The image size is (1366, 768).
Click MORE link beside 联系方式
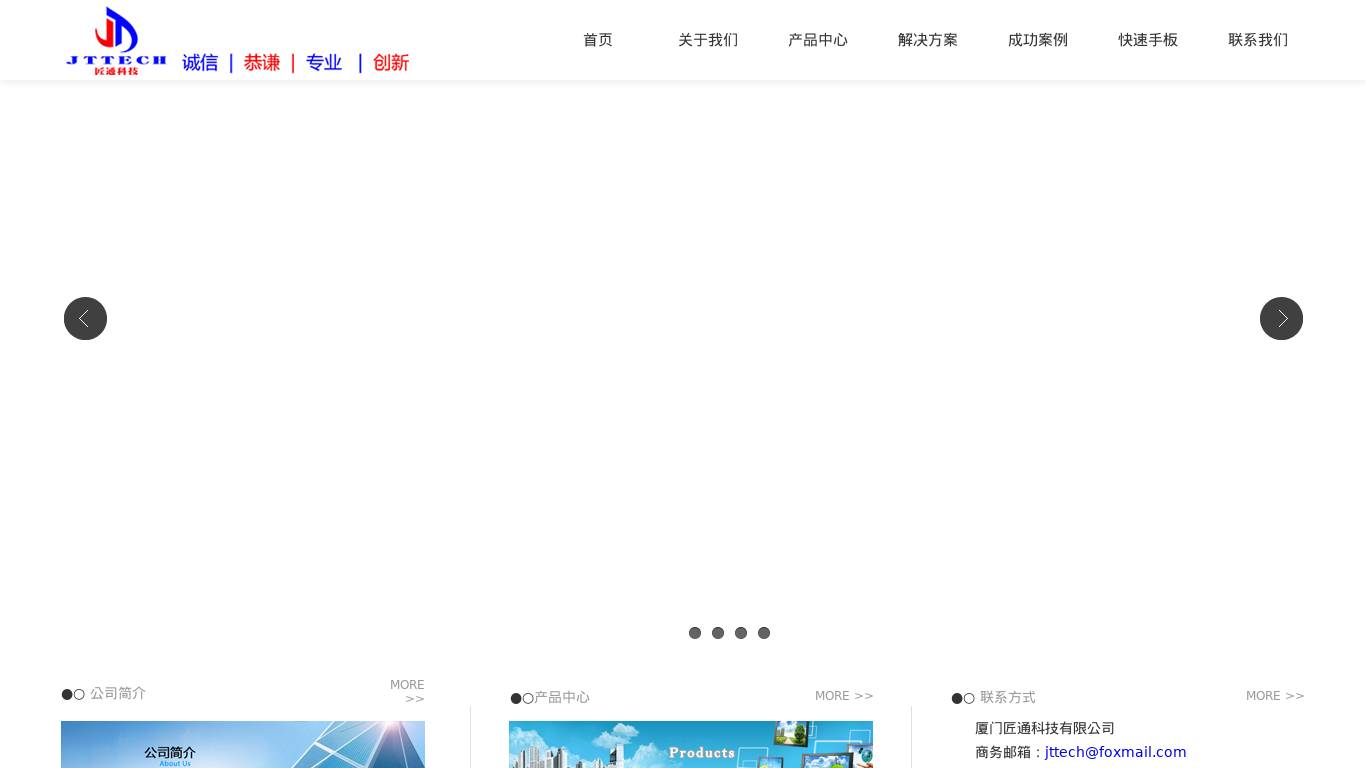pyautogui.click(x=1275, y=696)
